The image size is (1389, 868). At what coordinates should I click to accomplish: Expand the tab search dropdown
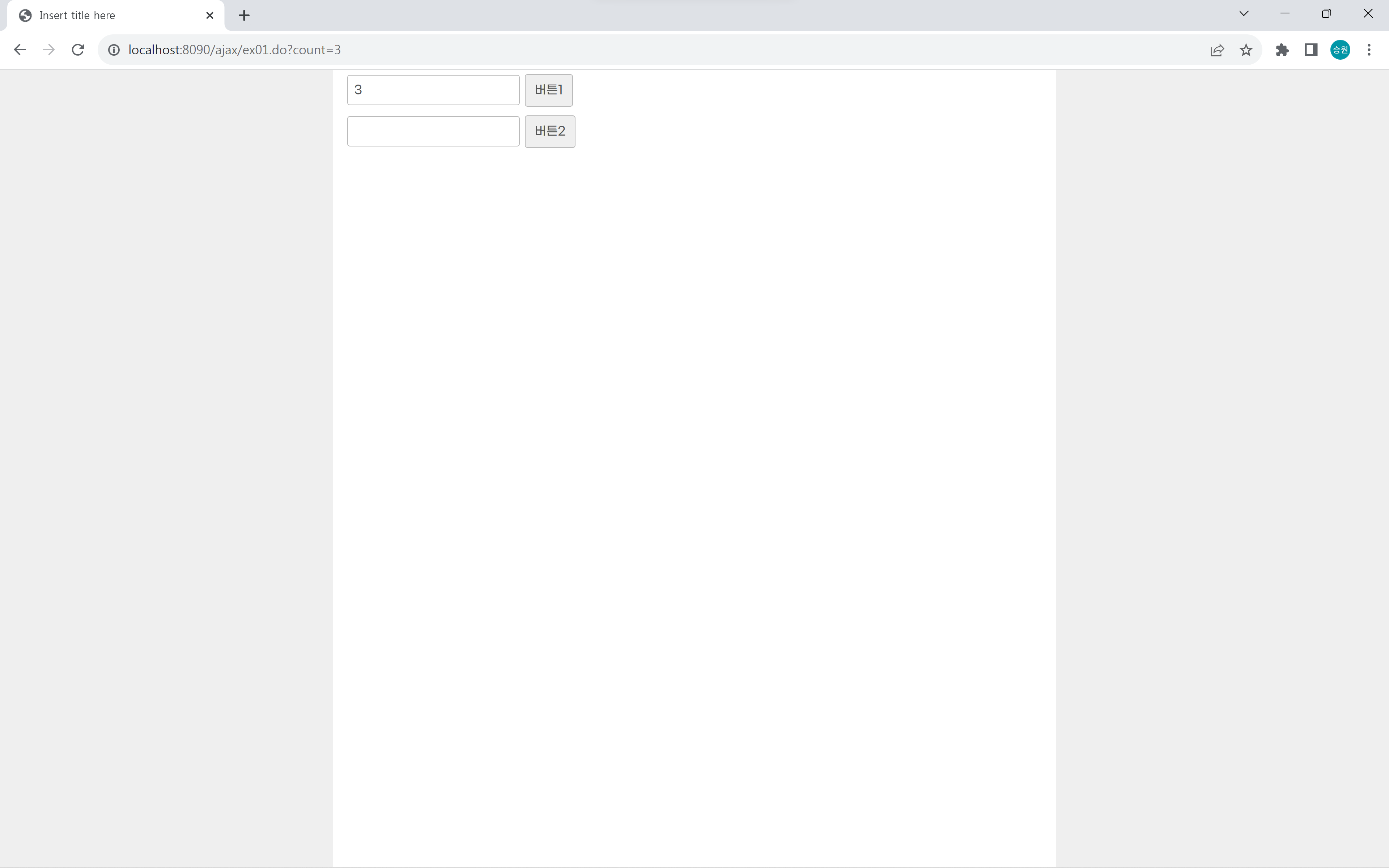[x=1244, y=14]
